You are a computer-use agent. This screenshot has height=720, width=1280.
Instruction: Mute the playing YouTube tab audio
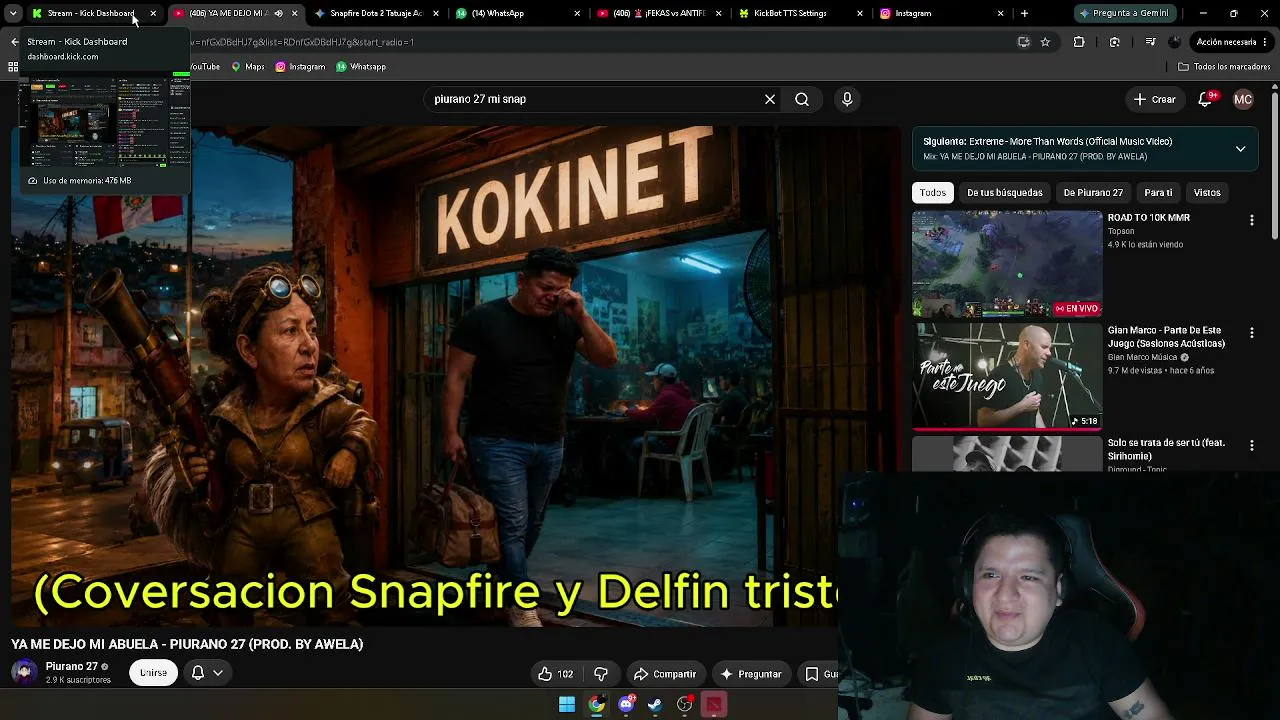[278, 13]
